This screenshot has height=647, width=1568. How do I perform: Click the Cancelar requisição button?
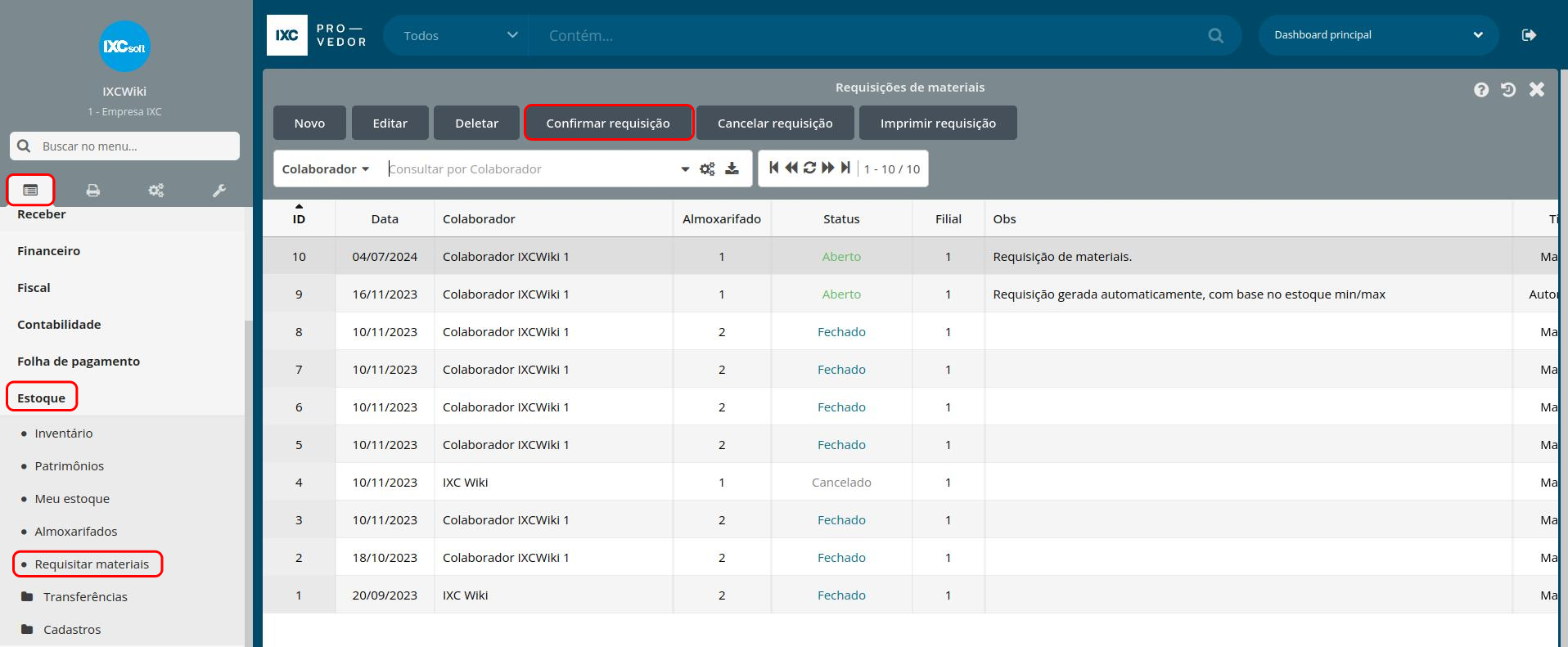pyautogui.click(x=775, y=123)
